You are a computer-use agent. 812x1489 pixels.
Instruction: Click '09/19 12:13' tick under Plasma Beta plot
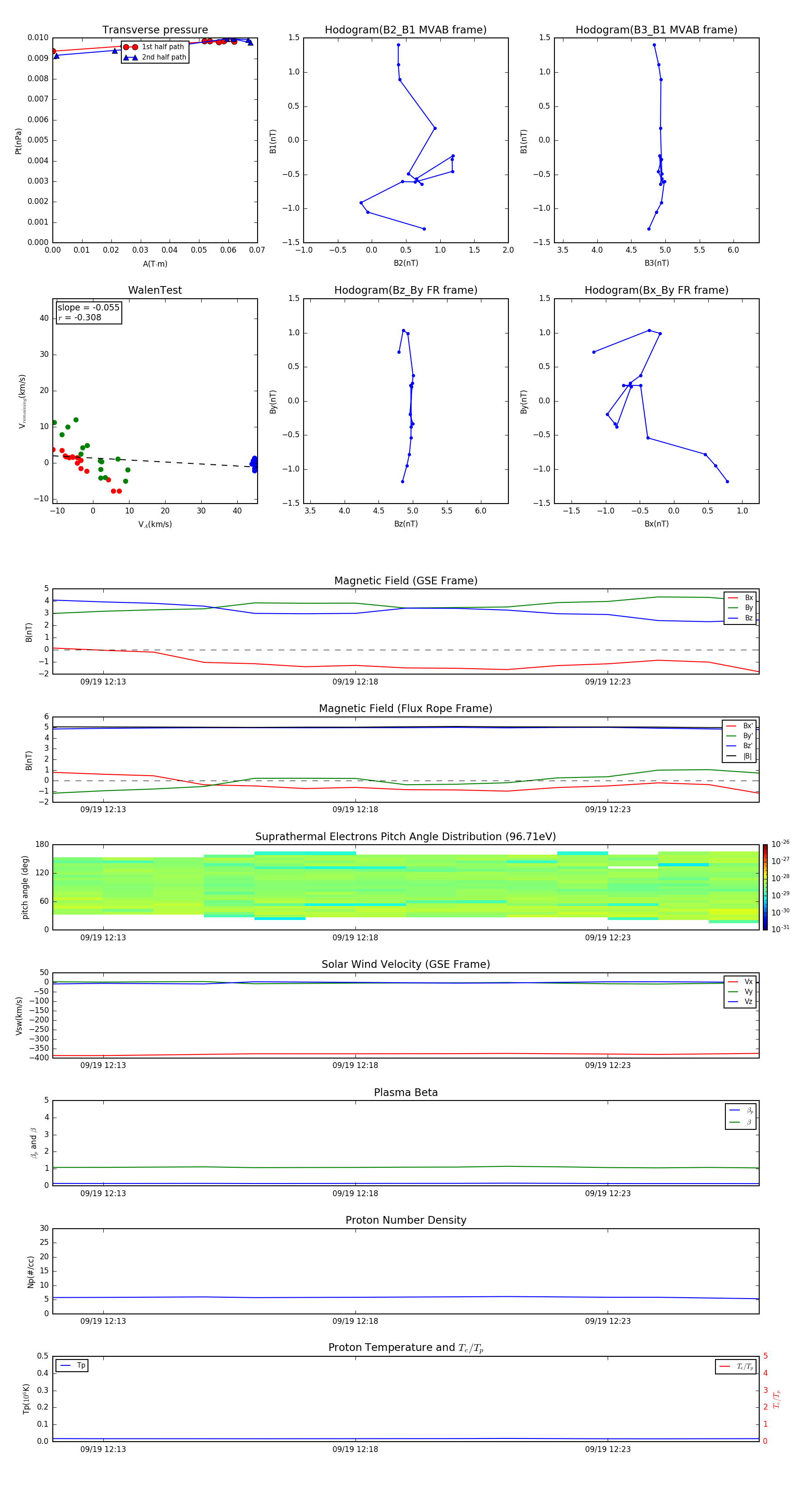tap(103, 1193)
